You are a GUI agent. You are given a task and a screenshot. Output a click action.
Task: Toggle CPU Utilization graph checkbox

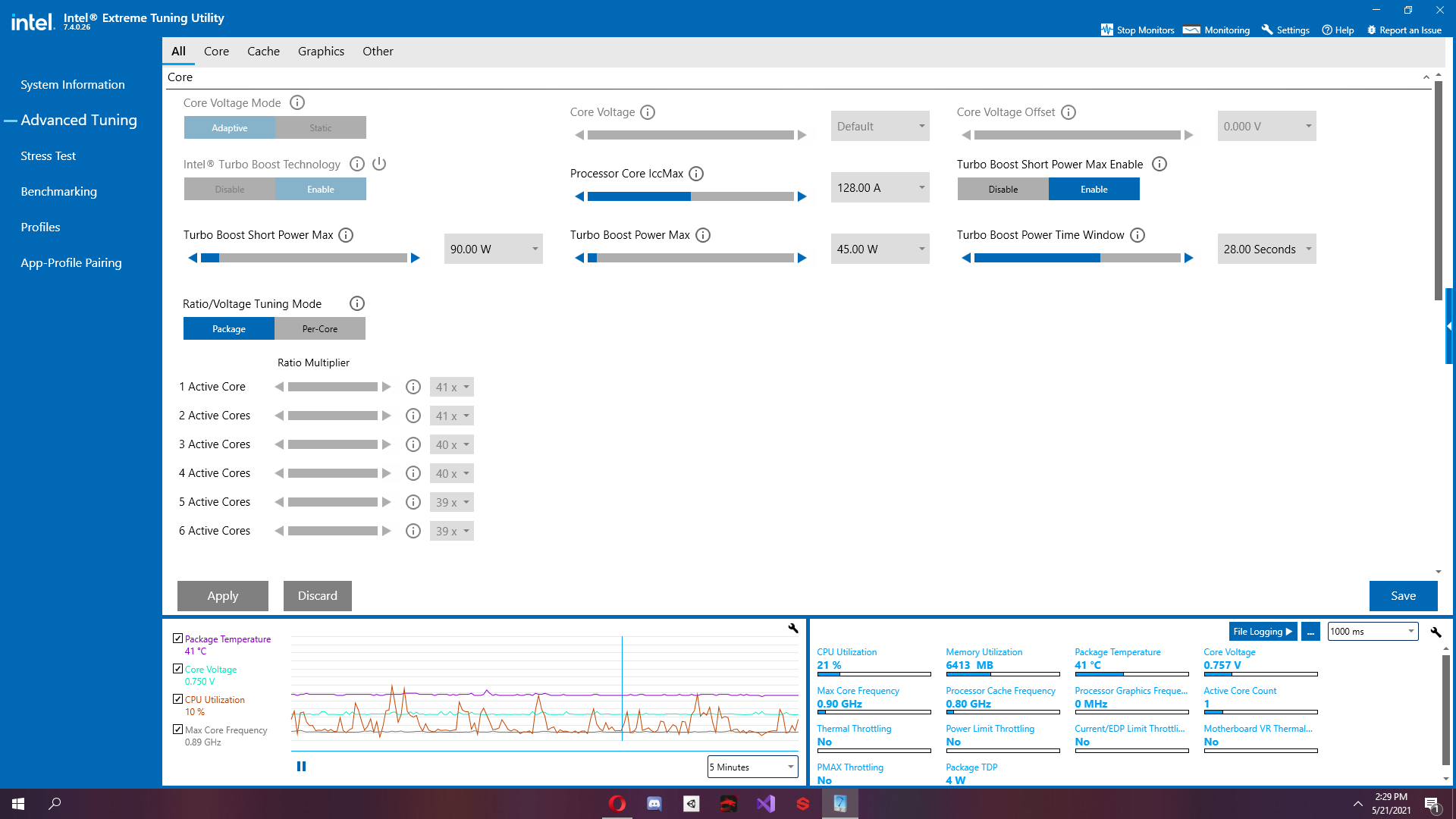[177, 699]
